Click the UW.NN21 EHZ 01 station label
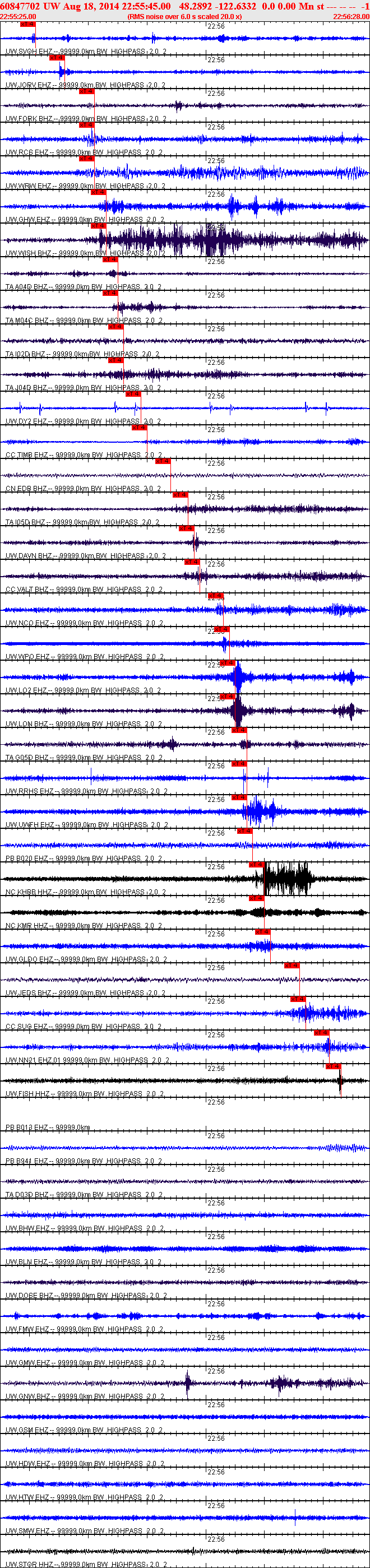This screenshot has height=1568, width=370. (87, 1060)
